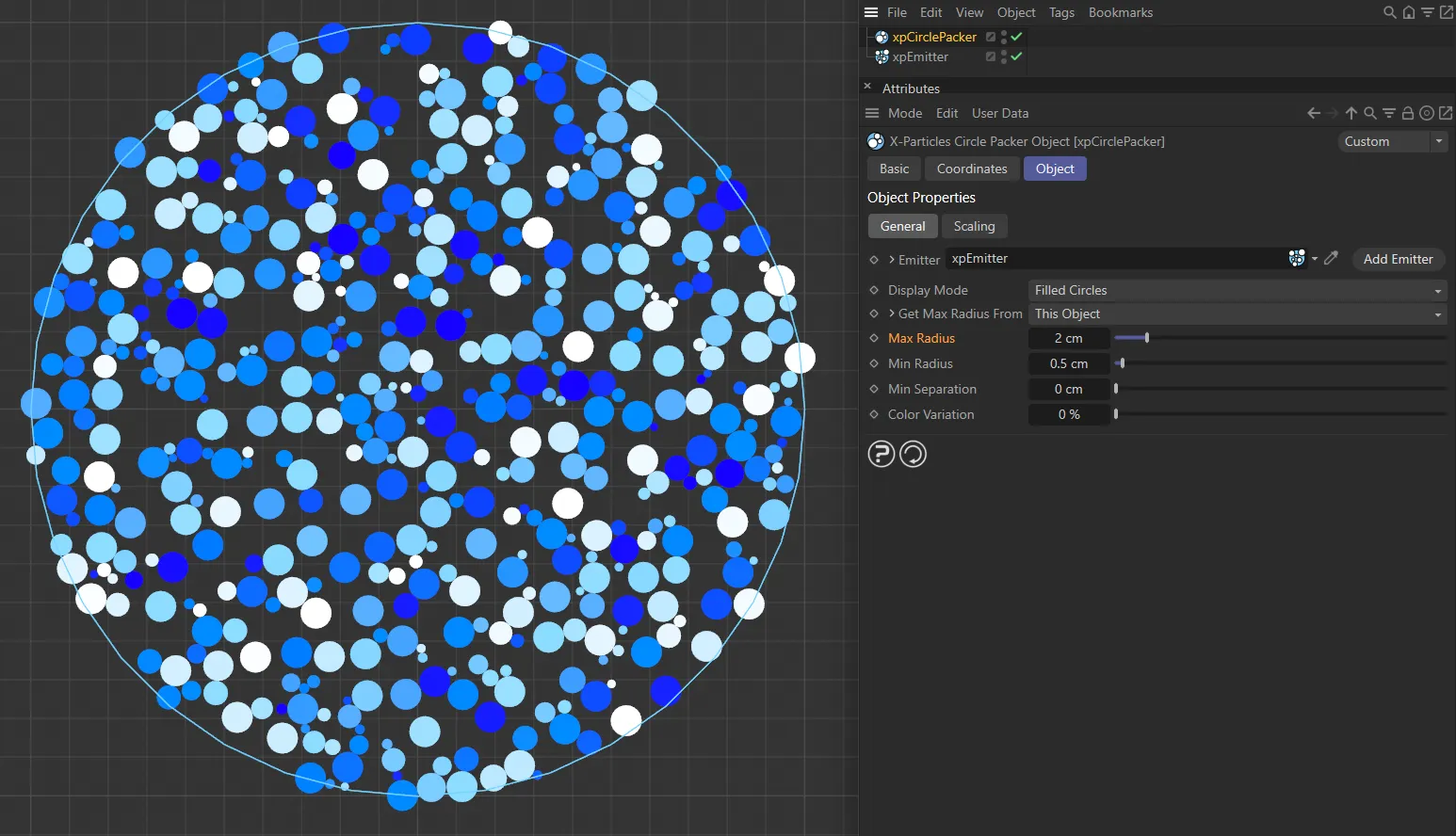The width and height of the screenshot is (1456, 836).
Task: Toggle the layer square next to xpEmitter
Action: click(990, 56)
